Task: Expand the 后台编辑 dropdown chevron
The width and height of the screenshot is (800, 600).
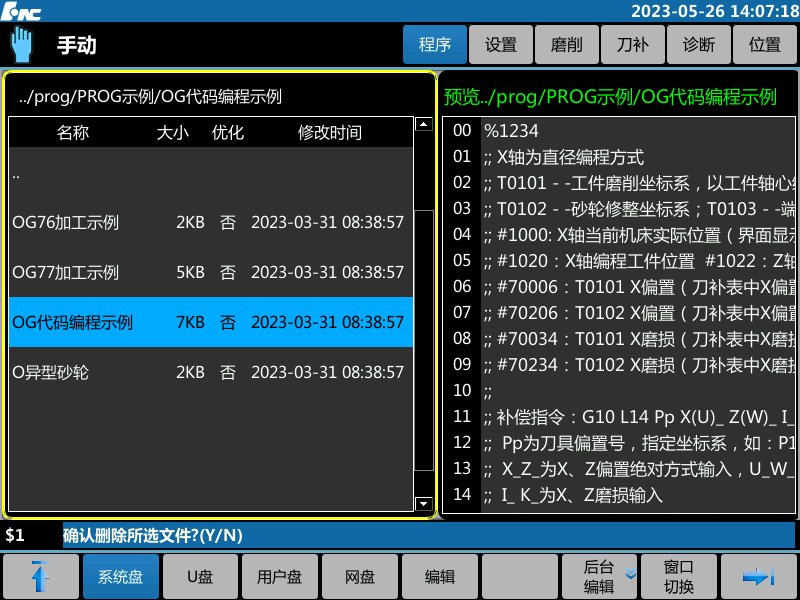Action: pyautogui.click(x=630, y=575)
